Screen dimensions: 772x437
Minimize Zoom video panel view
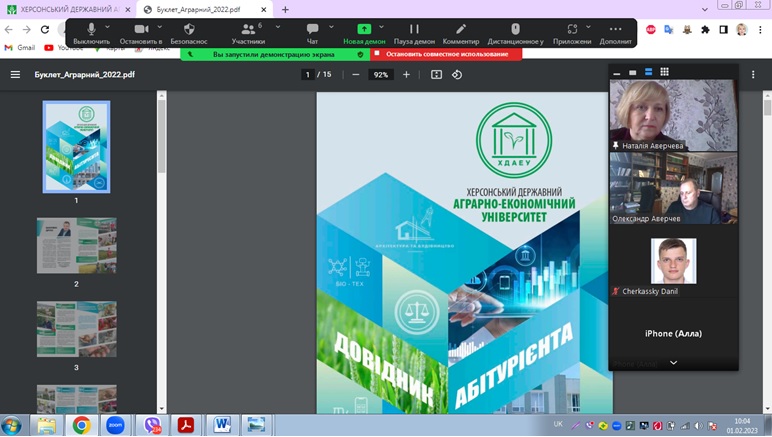(x=617, y=73)
